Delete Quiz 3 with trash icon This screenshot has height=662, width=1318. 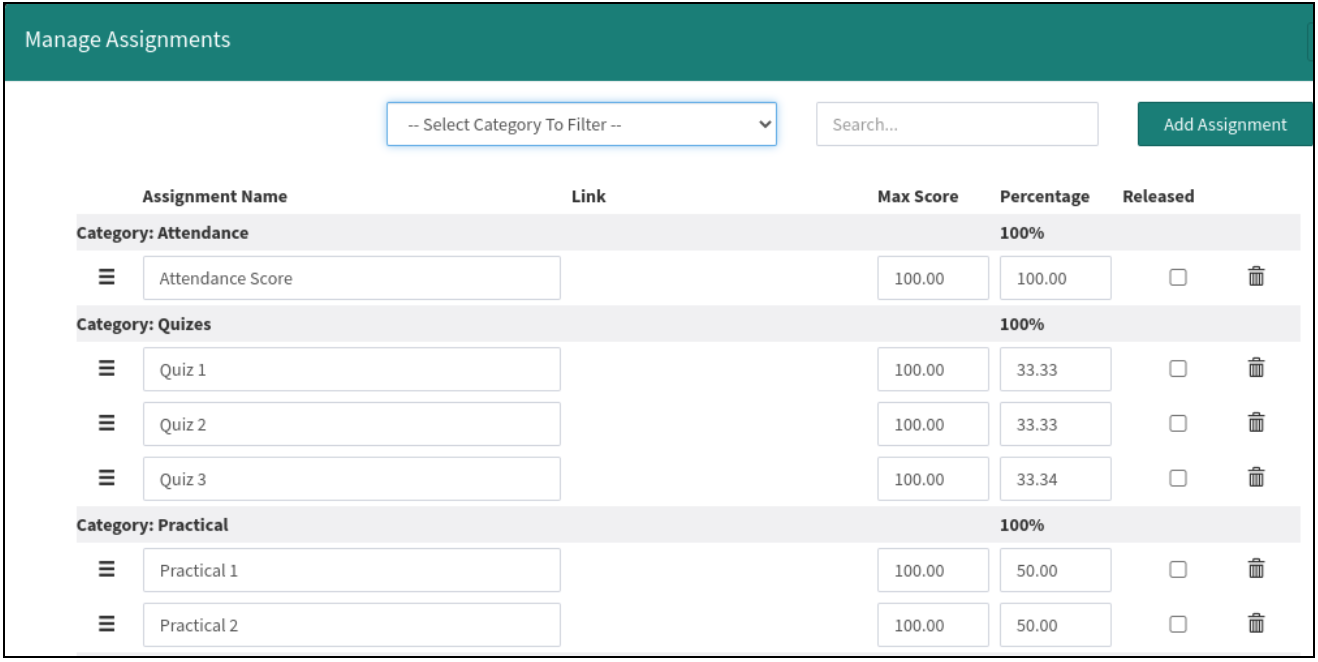coord(1257,478)
